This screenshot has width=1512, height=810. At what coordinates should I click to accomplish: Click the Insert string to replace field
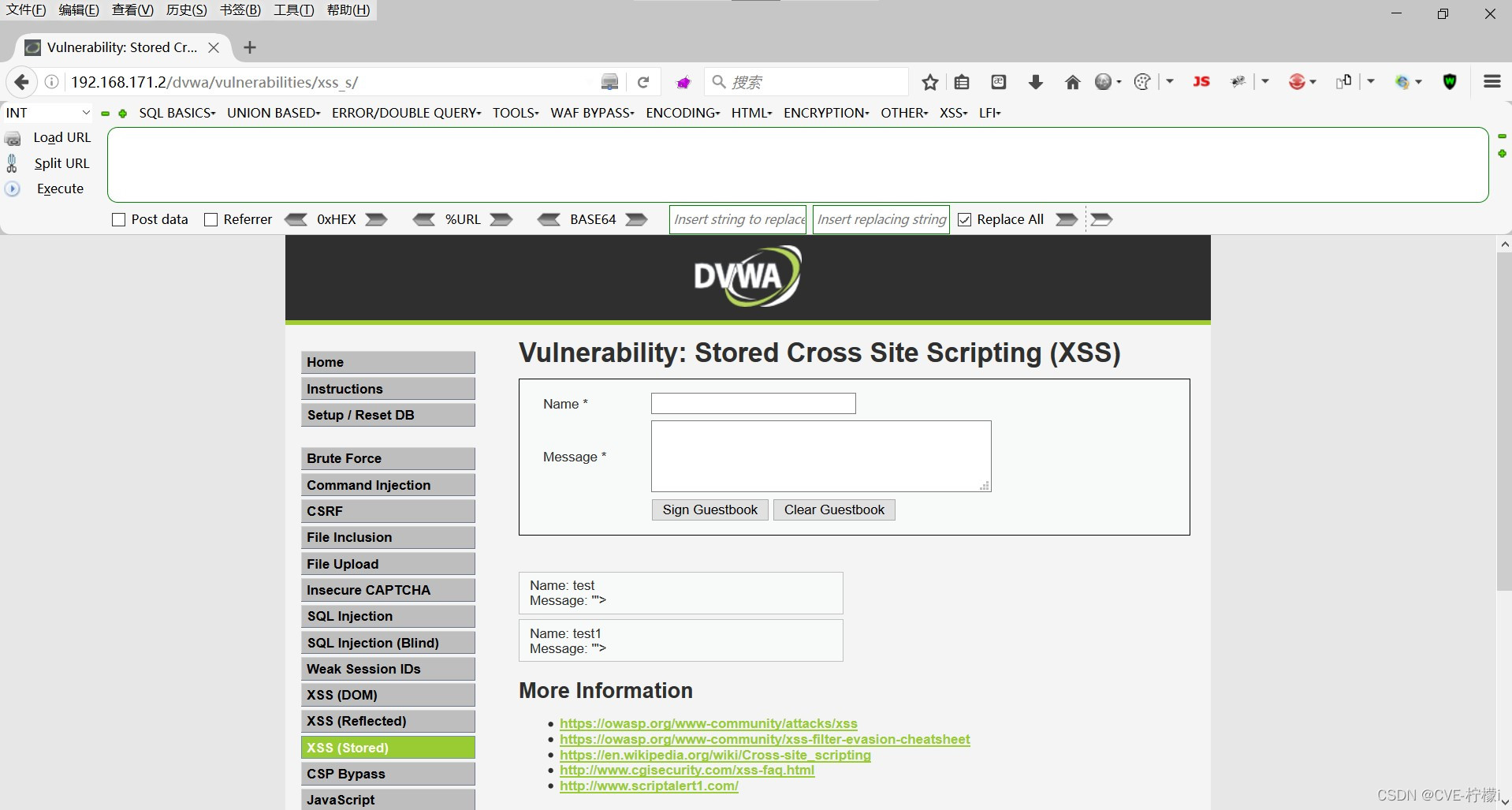point(739,219)
